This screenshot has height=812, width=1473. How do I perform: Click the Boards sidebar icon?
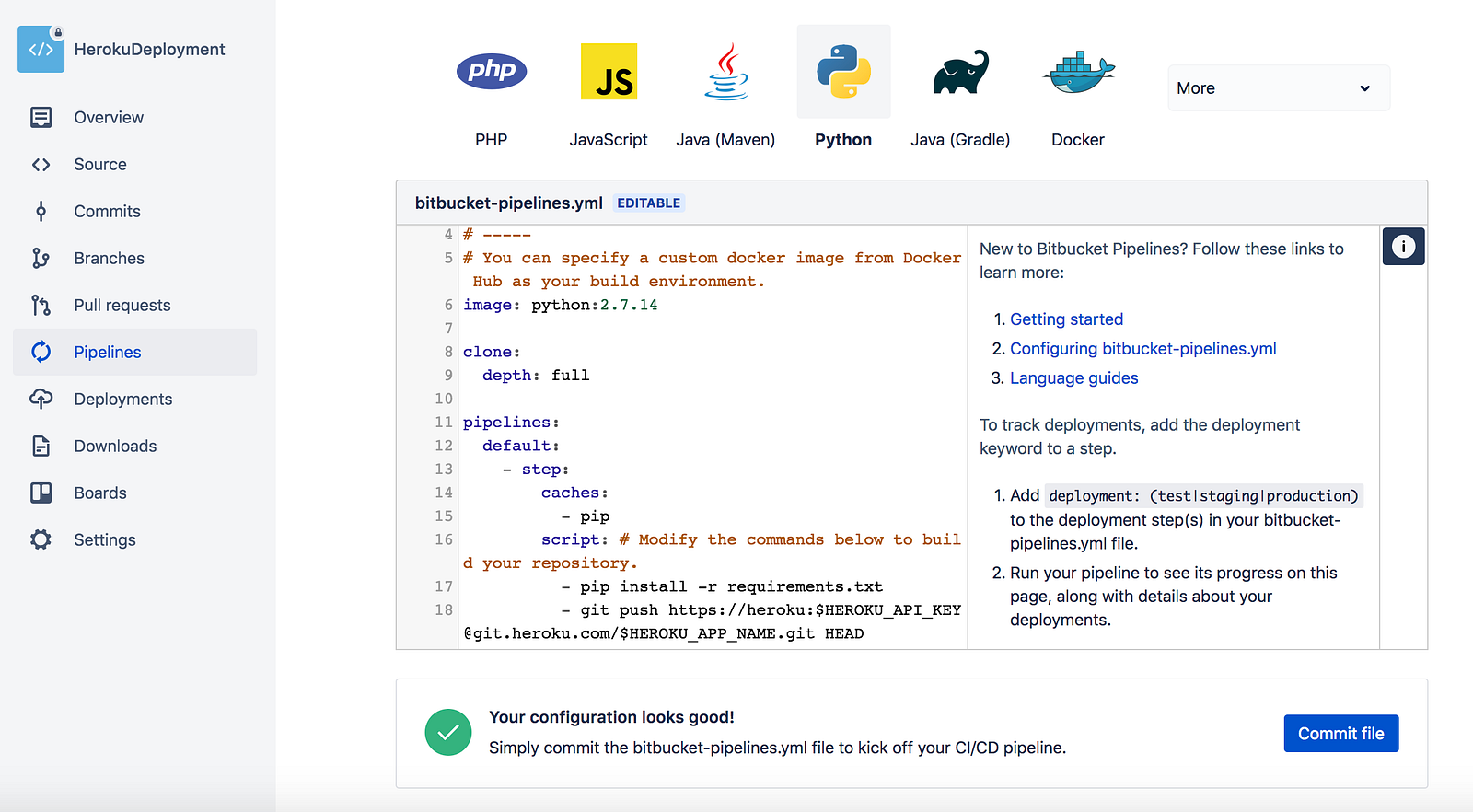pyautogui.click(x=41, y=493)
